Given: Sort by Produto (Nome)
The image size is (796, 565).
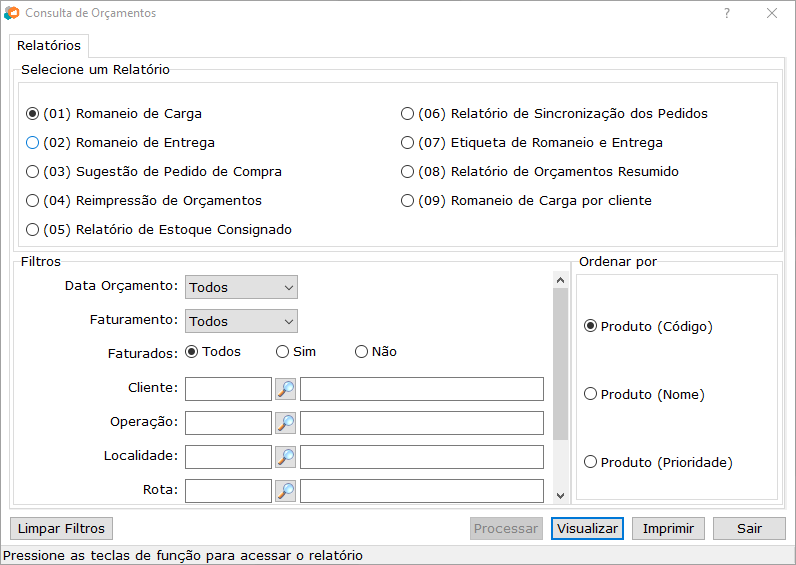Looking at the screenshot, I should click(590, 395).
